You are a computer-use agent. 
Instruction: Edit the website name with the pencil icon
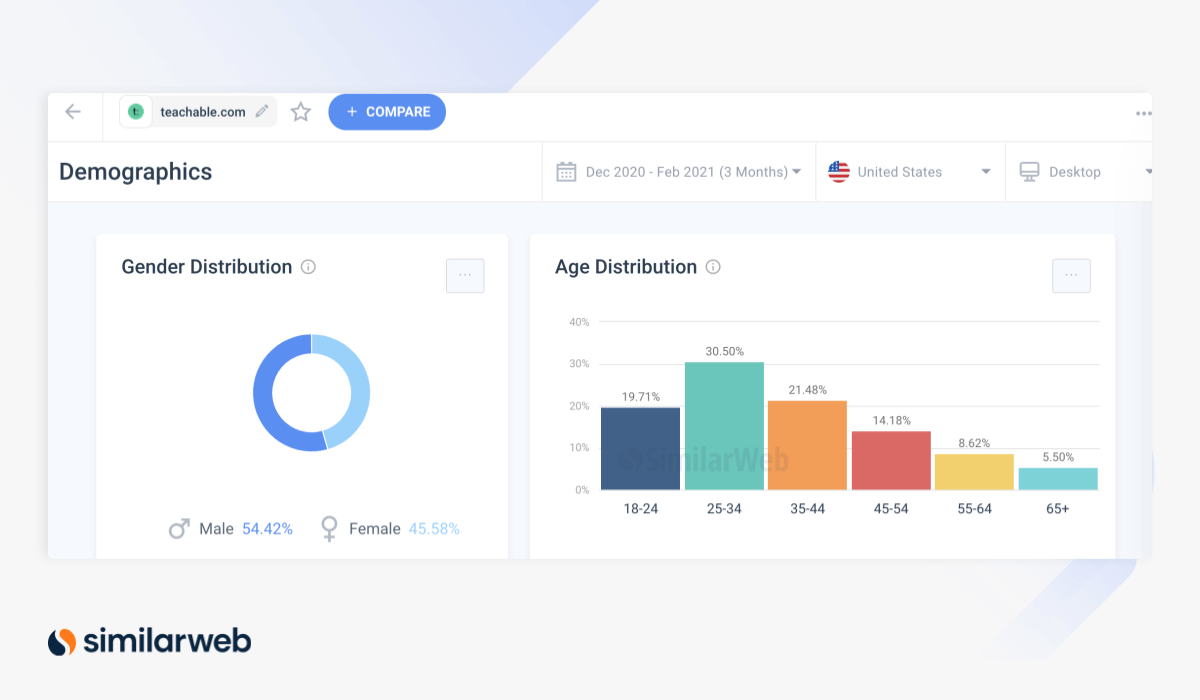pyautogui.click(x=261, y=111)
